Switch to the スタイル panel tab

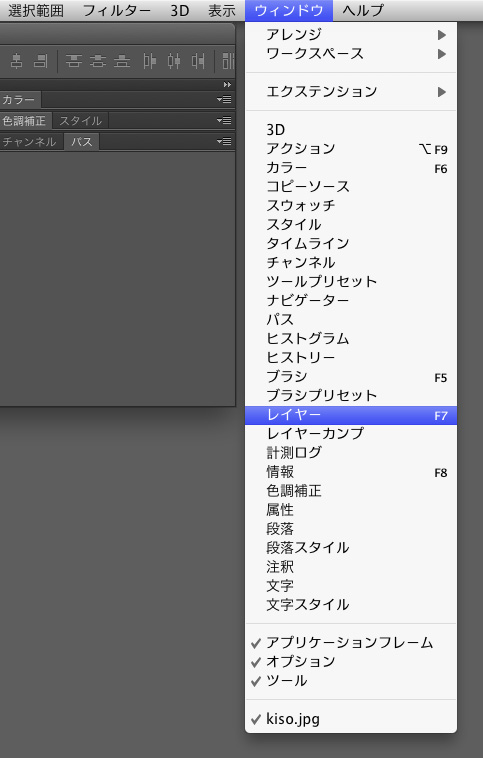click(x=80, y=120)
